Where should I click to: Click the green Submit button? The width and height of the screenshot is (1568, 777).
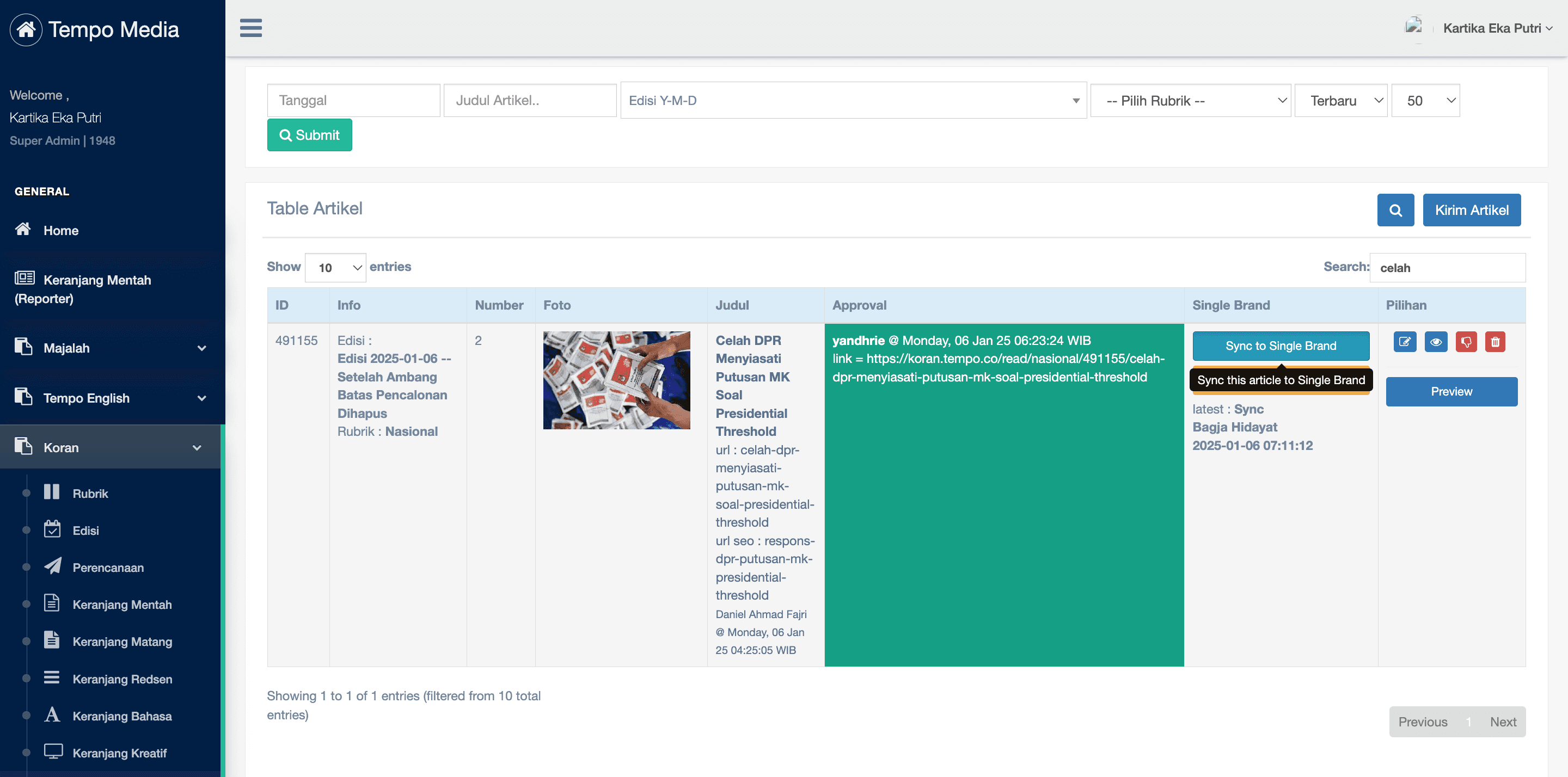pyautogui.click(x=309, y=135)
